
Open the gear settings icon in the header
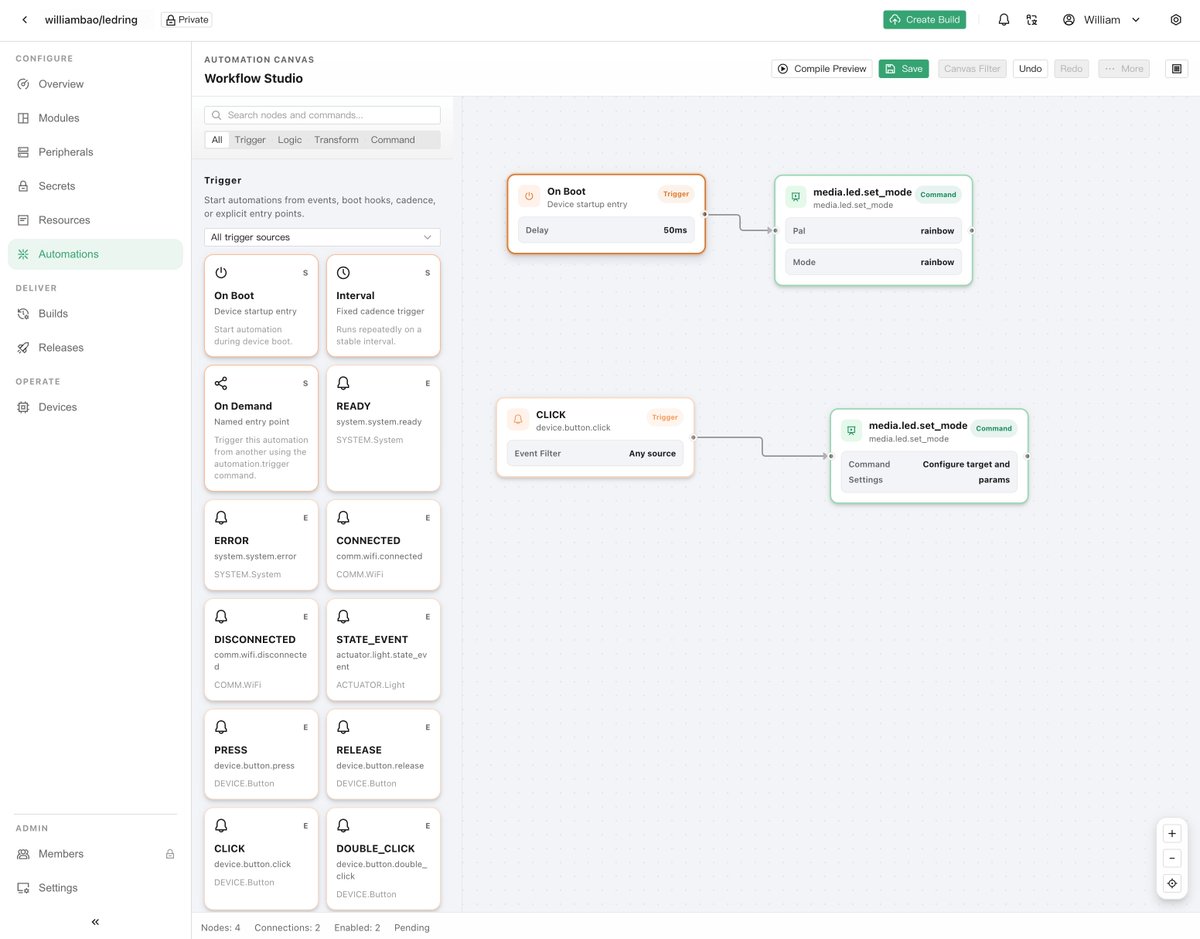click(x=1176, y=20)
